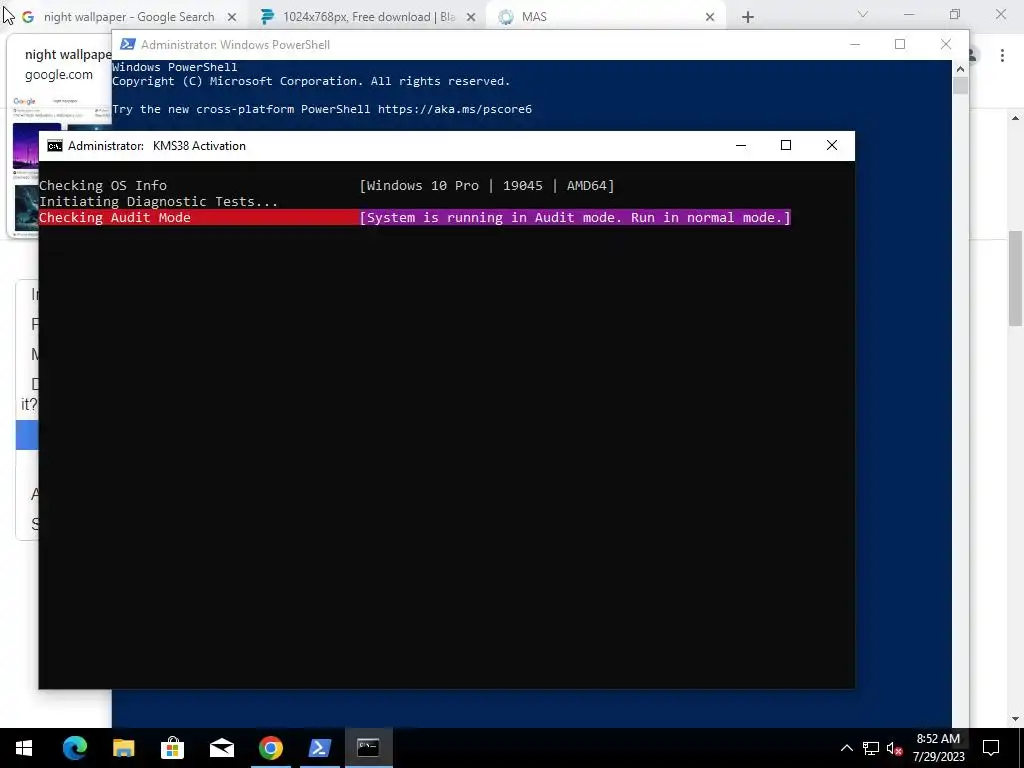Switch to PowerShell on taskbar
This screenshot has width=1024, height=768.
tap(319, 748)
